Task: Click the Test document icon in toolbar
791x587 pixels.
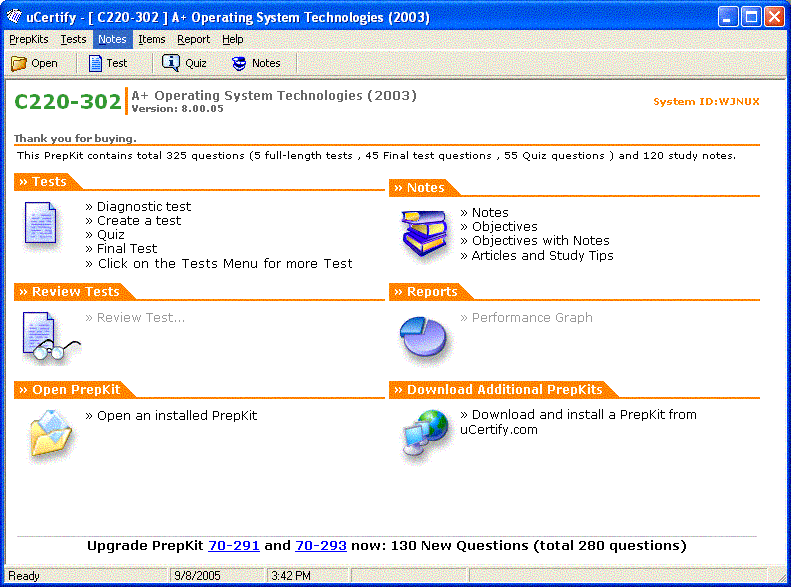Action: point(95,63)
